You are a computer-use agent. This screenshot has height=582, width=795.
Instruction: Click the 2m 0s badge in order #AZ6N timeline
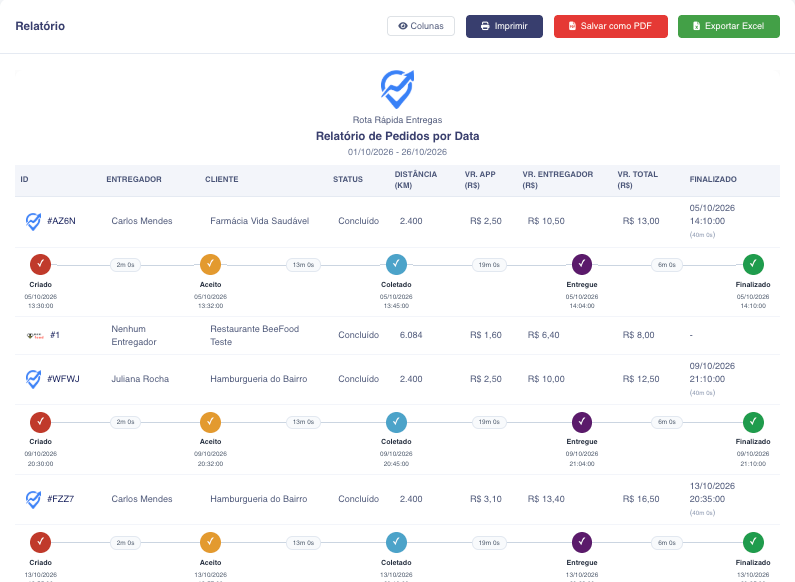(125, 265)
